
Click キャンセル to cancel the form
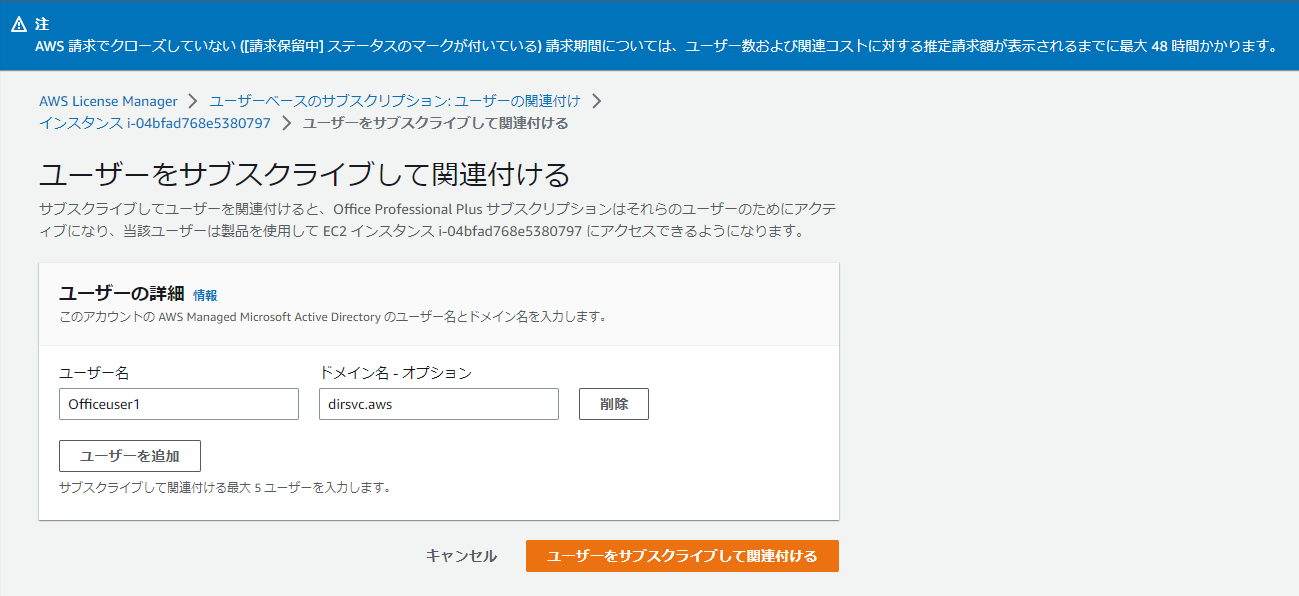(x=461, y=556)
